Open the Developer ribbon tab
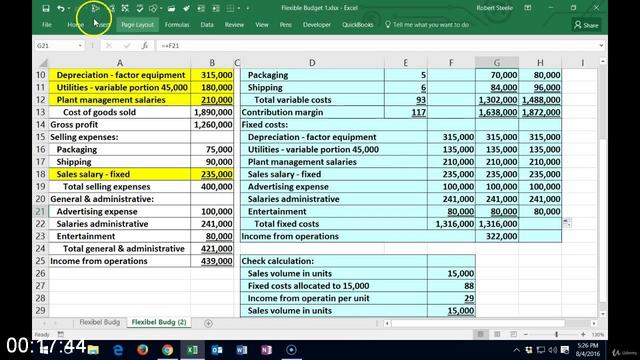This screenshot has height=360, width=640. tap(317, 25)
